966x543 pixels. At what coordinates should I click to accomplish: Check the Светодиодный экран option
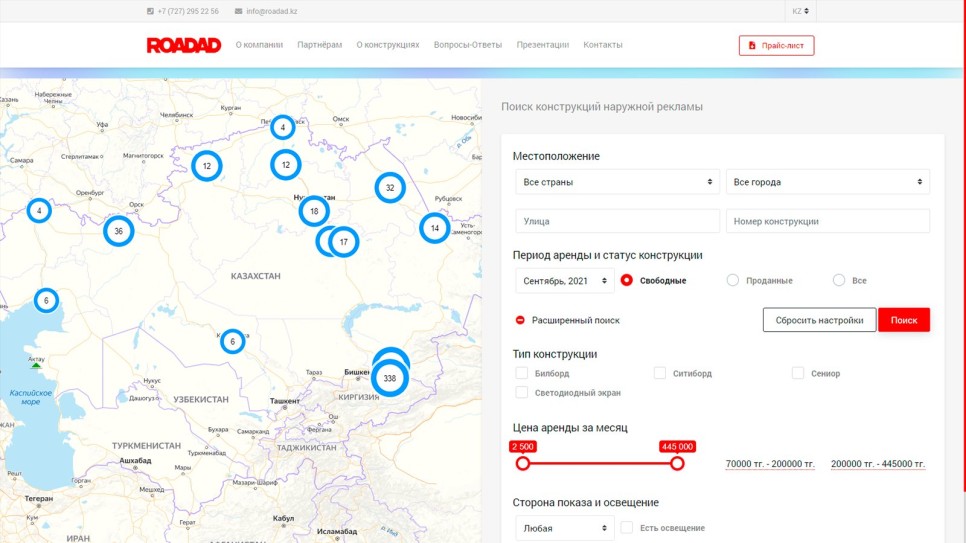(x=521, y=393)
